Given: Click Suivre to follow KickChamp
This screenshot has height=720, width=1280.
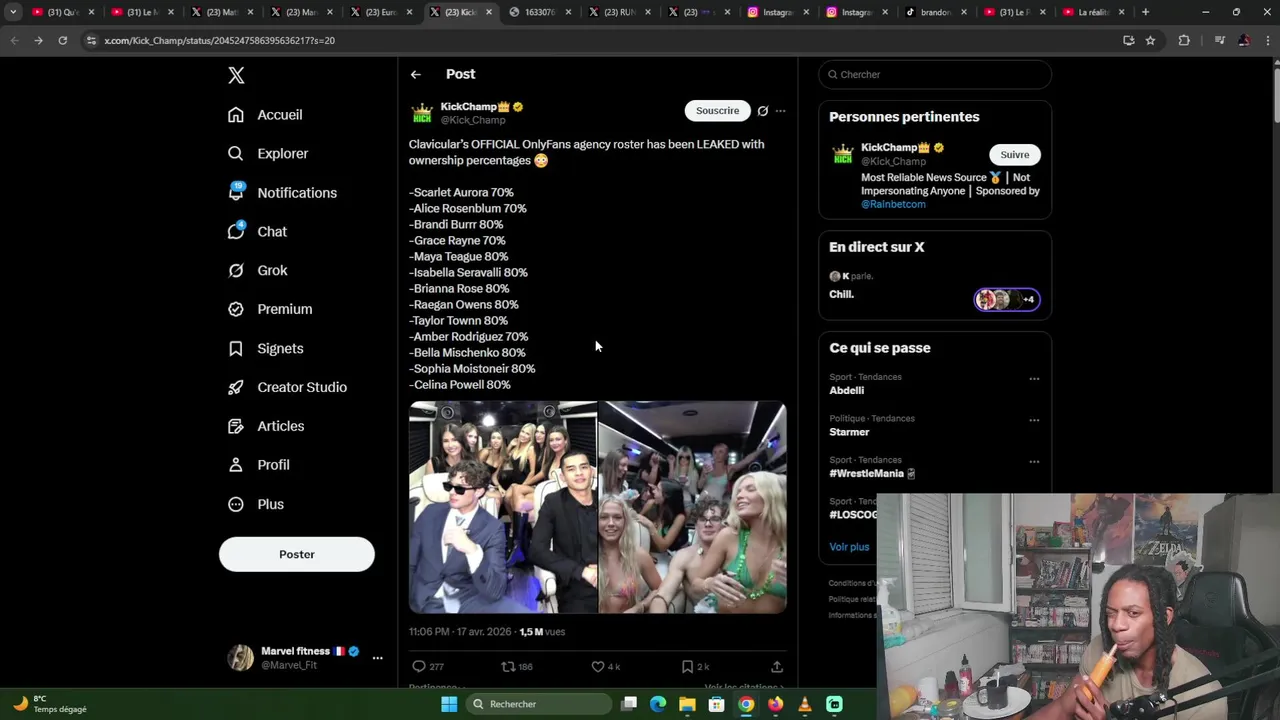Looking at the screenshot, I should pos(1015,155).
